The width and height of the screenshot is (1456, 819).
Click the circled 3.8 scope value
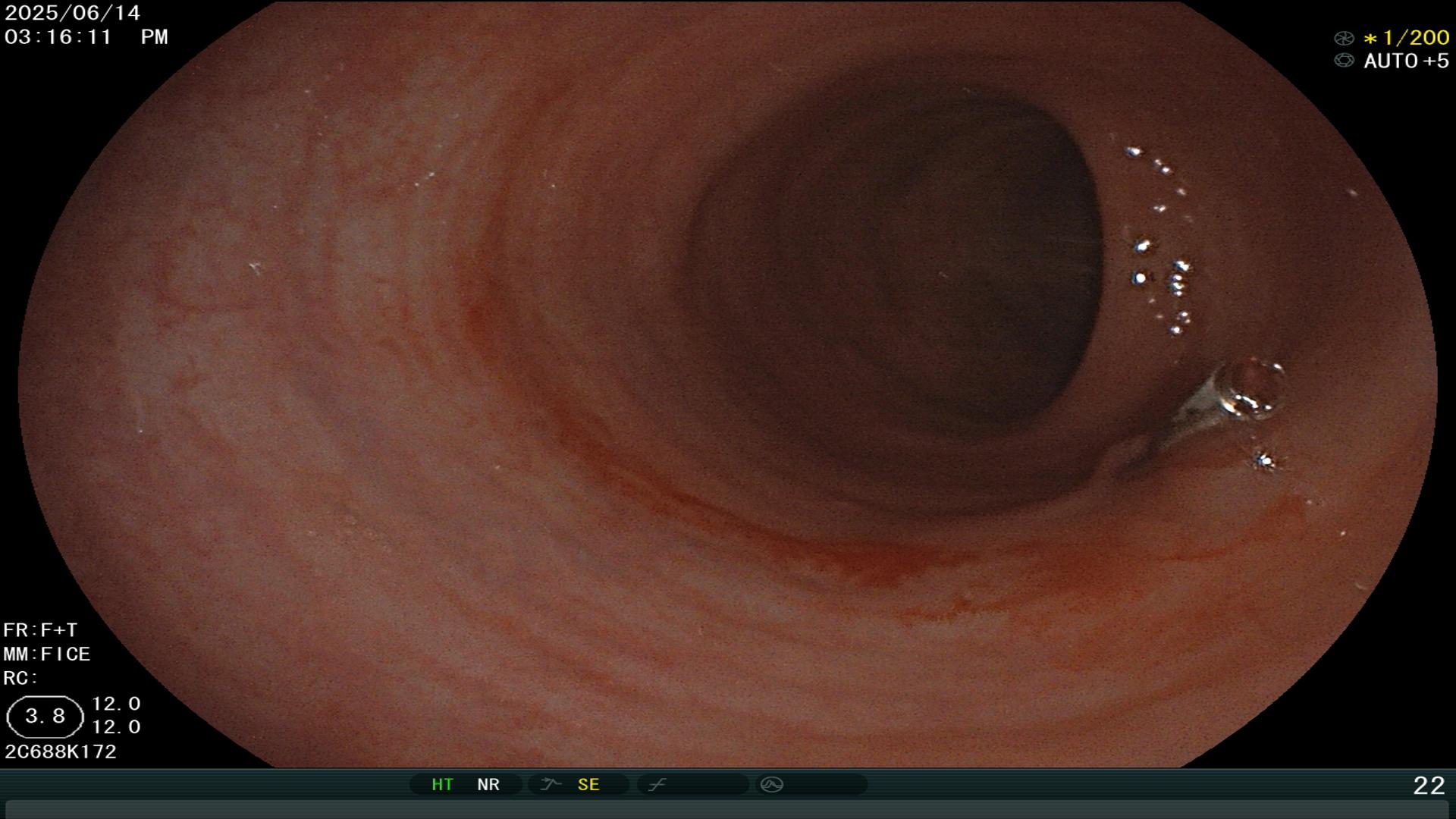tap(45, 717)
